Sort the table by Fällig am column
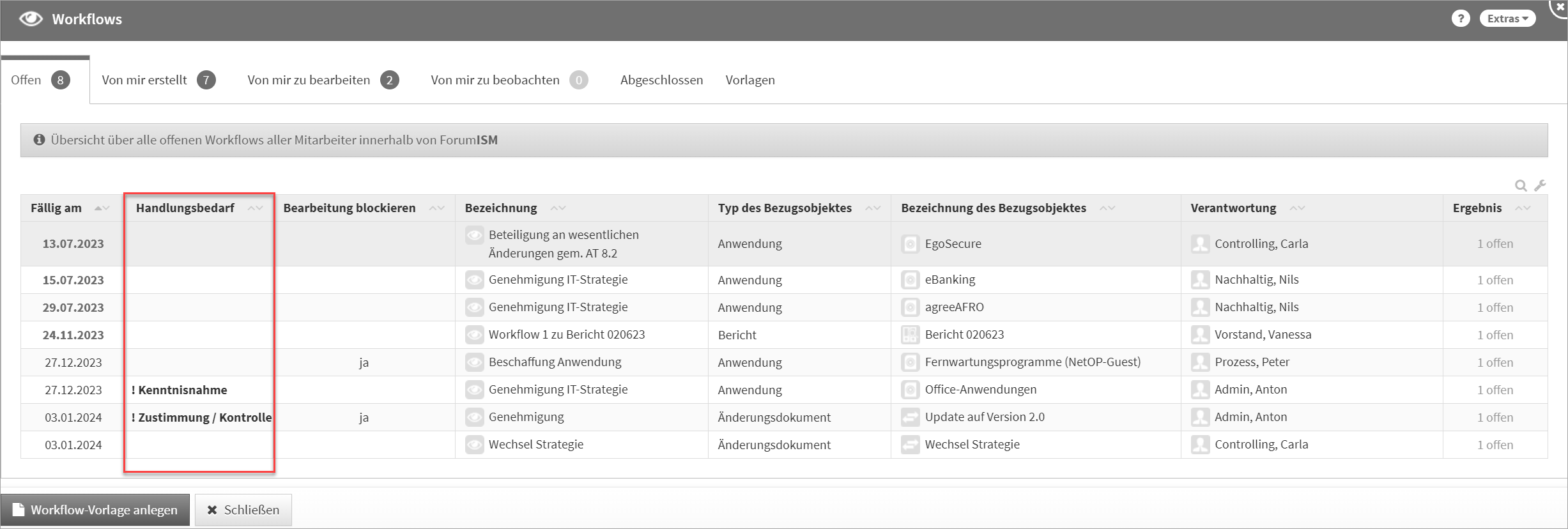The image size is (1568, 529). tap(102, 208)
